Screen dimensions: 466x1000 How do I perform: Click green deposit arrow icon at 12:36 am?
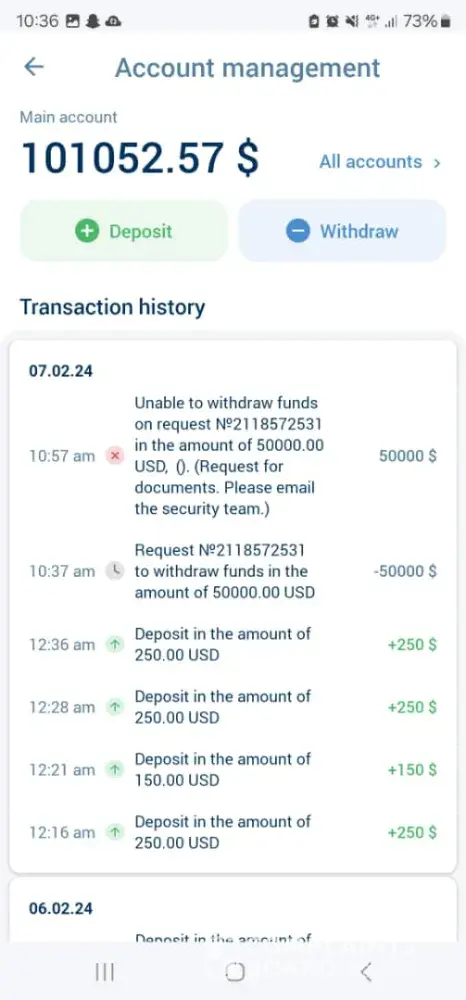point(115,644)
